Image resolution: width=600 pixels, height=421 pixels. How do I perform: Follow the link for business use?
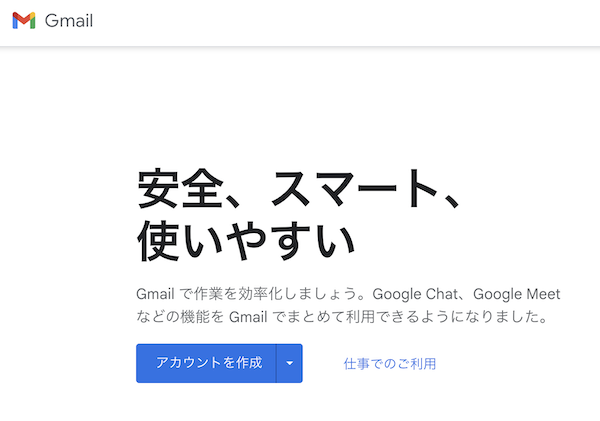390,364
